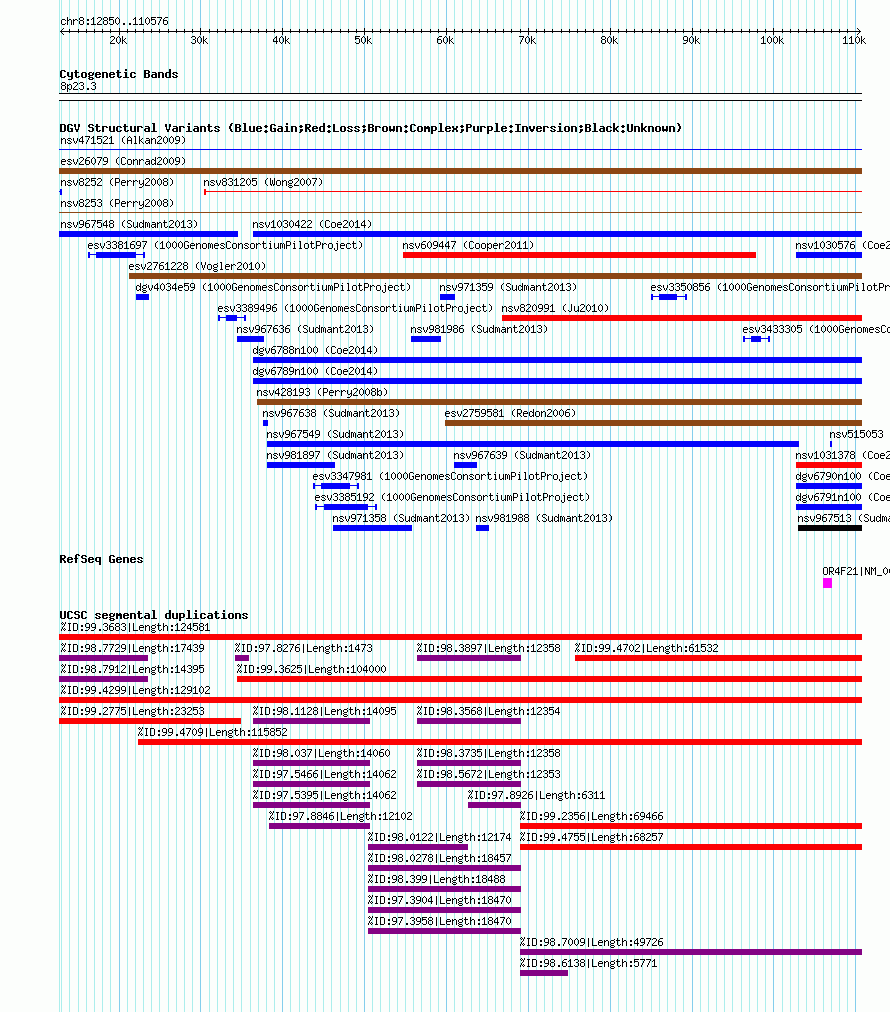This screenshot has height=1012, width=890.
Task: Select duplication %ID:98.037 Length:14060
Action: [321, 753]
